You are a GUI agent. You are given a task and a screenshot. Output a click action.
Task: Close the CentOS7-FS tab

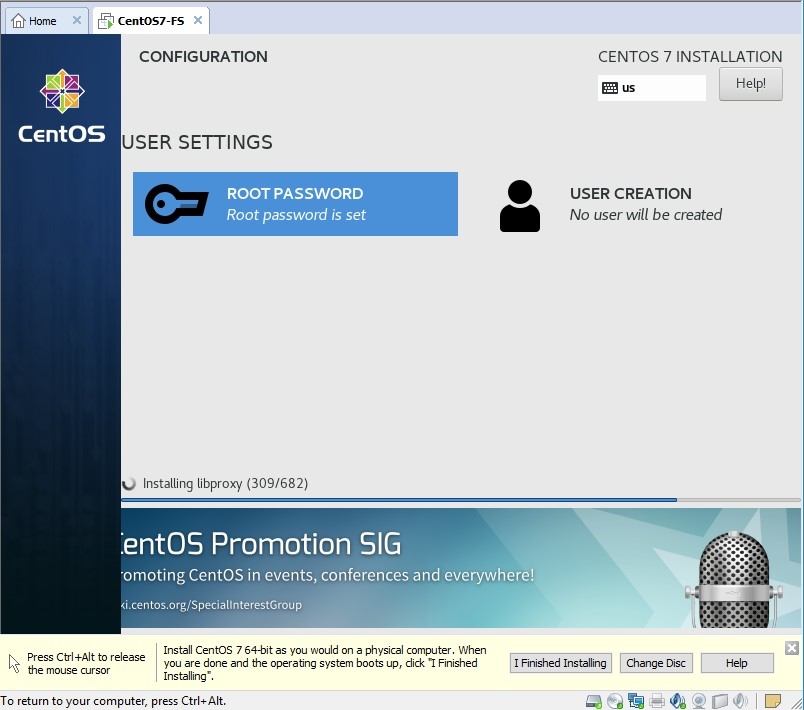click(198, 20)
